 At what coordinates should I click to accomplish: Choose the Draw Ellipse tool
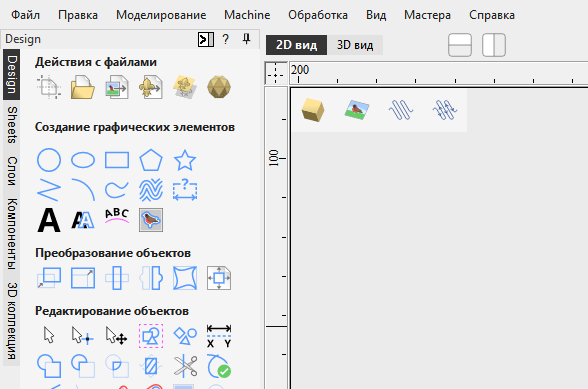point(83,160)
